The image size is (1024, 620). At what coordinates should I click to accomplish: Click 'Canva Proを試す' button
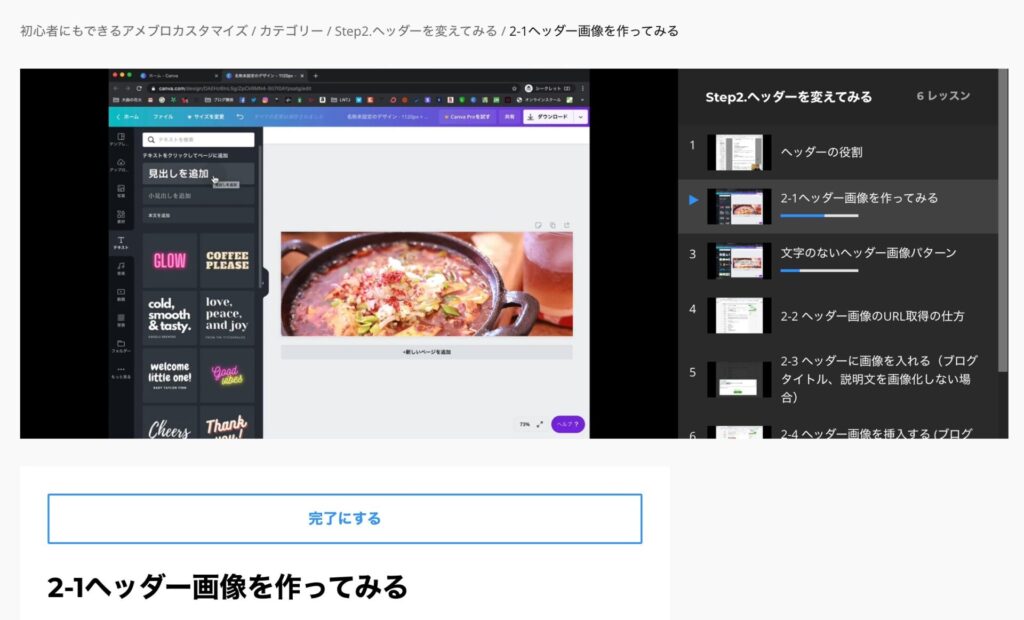(468, 117)
